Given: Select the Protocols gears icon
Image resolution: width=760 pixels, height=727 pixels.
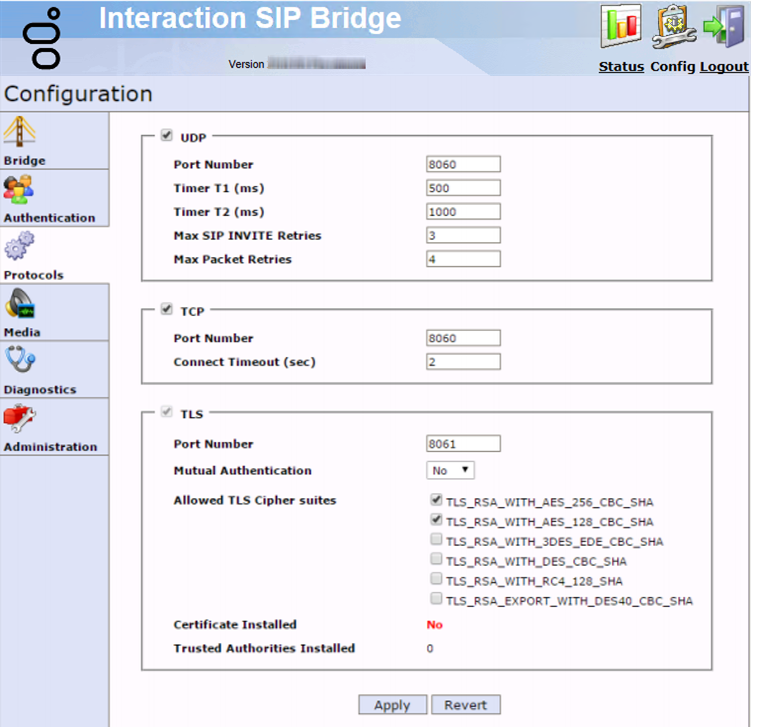Looking at the screenshot, I should tap(19, 246).
